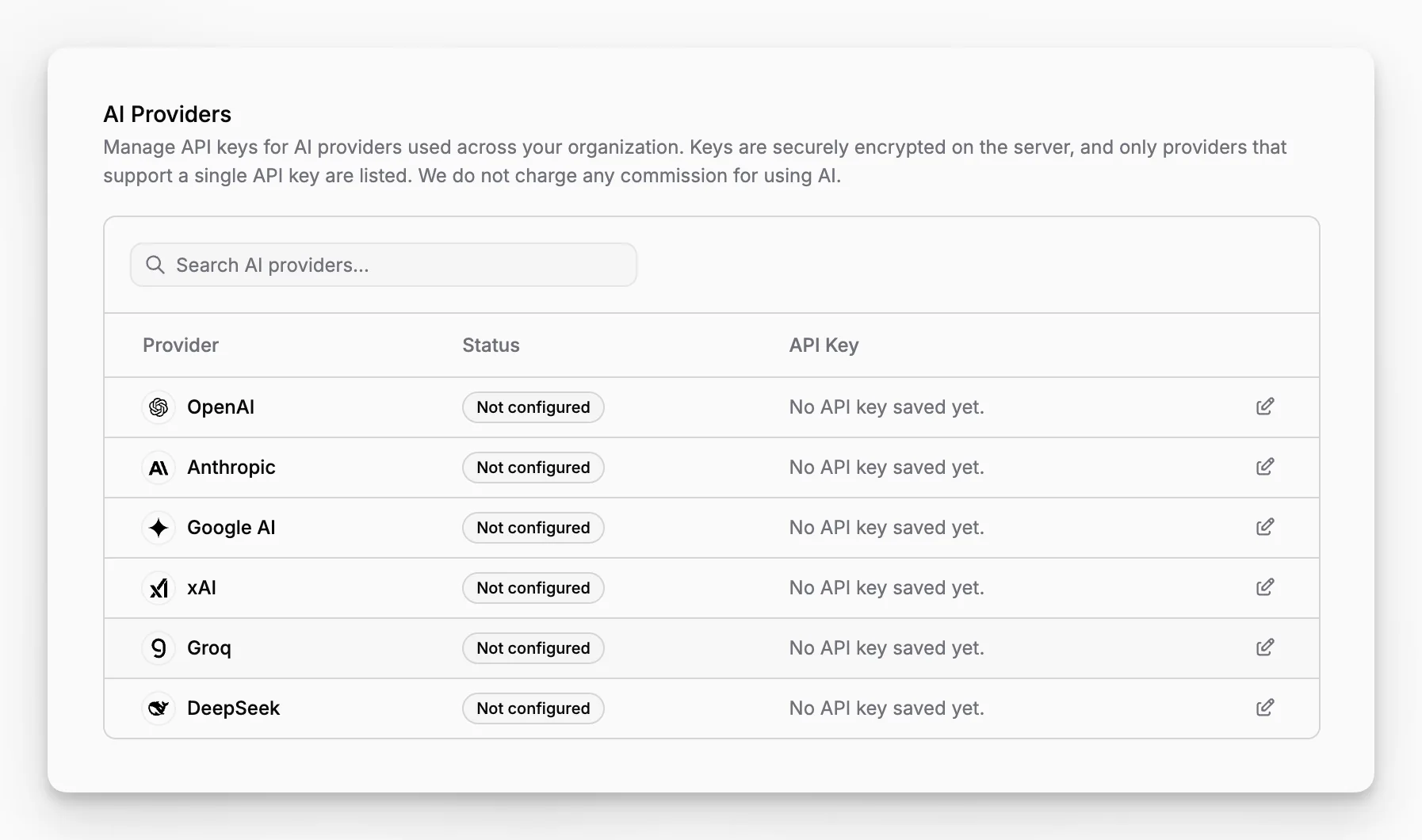
Task: Click Google AI's No API key saved text
Action: [887, 528]
